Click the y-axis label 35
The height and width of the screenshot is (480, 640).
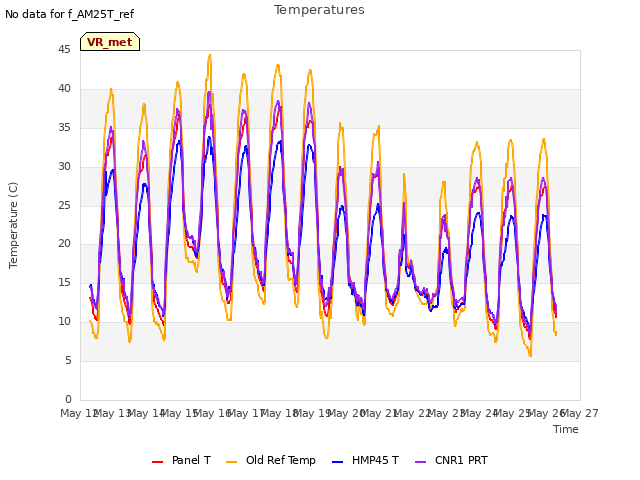tap(64, 127)
